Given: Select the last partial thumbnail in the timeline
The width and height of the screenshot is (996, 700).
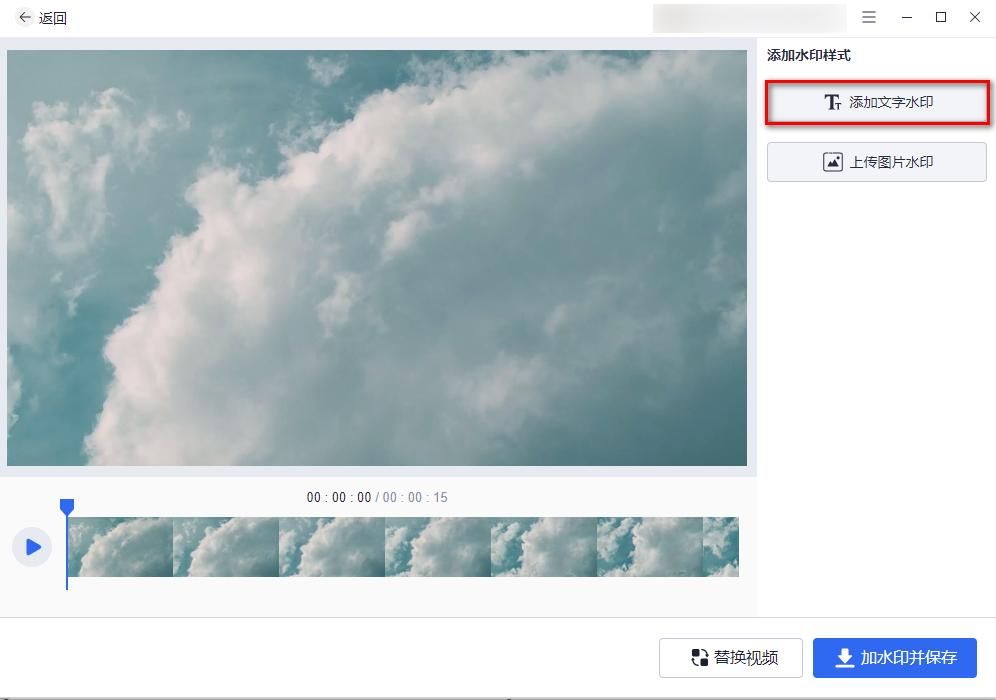Looking at the screenshot, I should coord(721,547).
